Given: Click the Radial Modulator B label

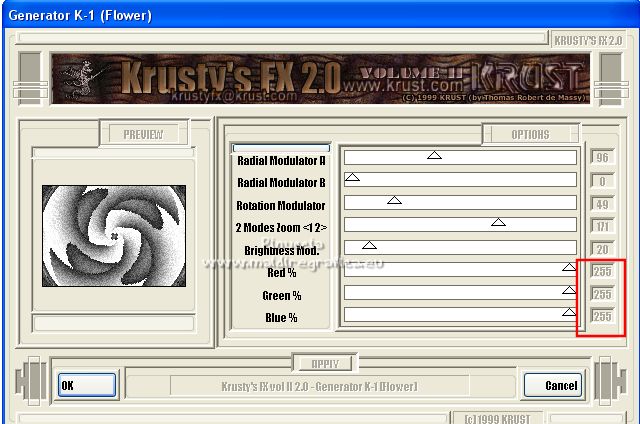Looking at the screenshot, I should (281, 183).
